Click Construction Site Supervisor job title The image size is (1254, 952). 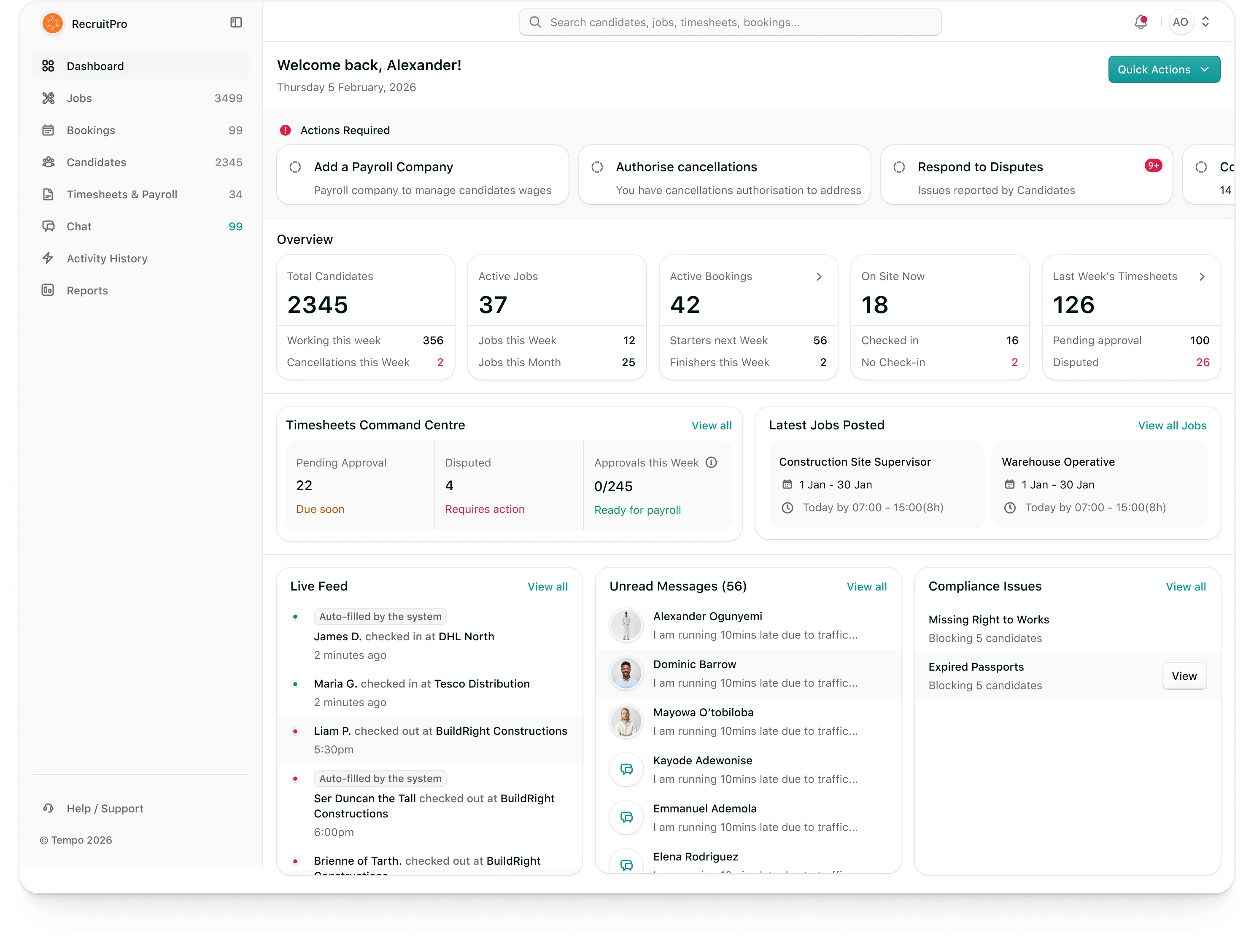[x=855, y=461]
